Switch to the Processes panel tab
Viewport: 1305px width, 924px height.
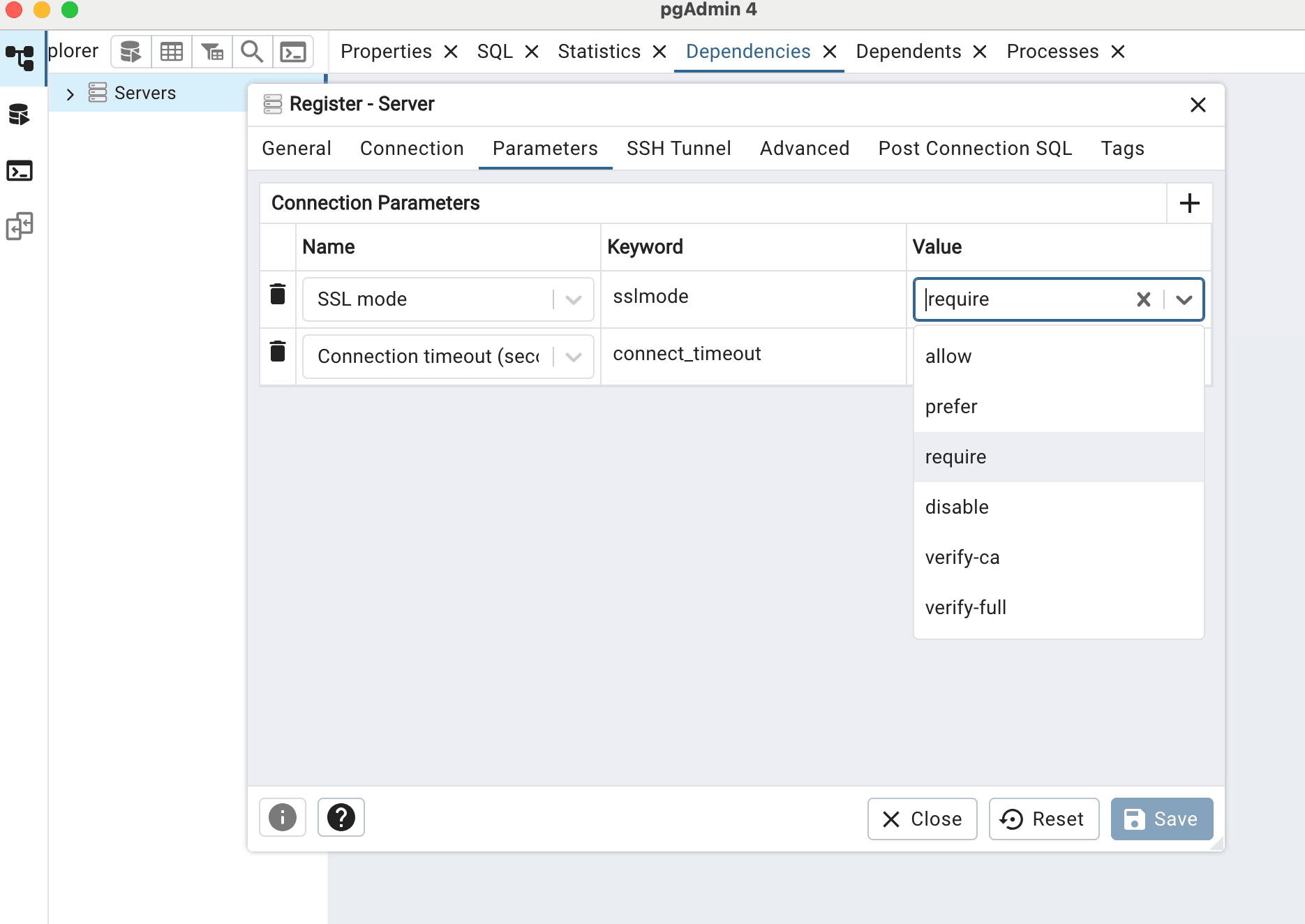[1052, 52]
